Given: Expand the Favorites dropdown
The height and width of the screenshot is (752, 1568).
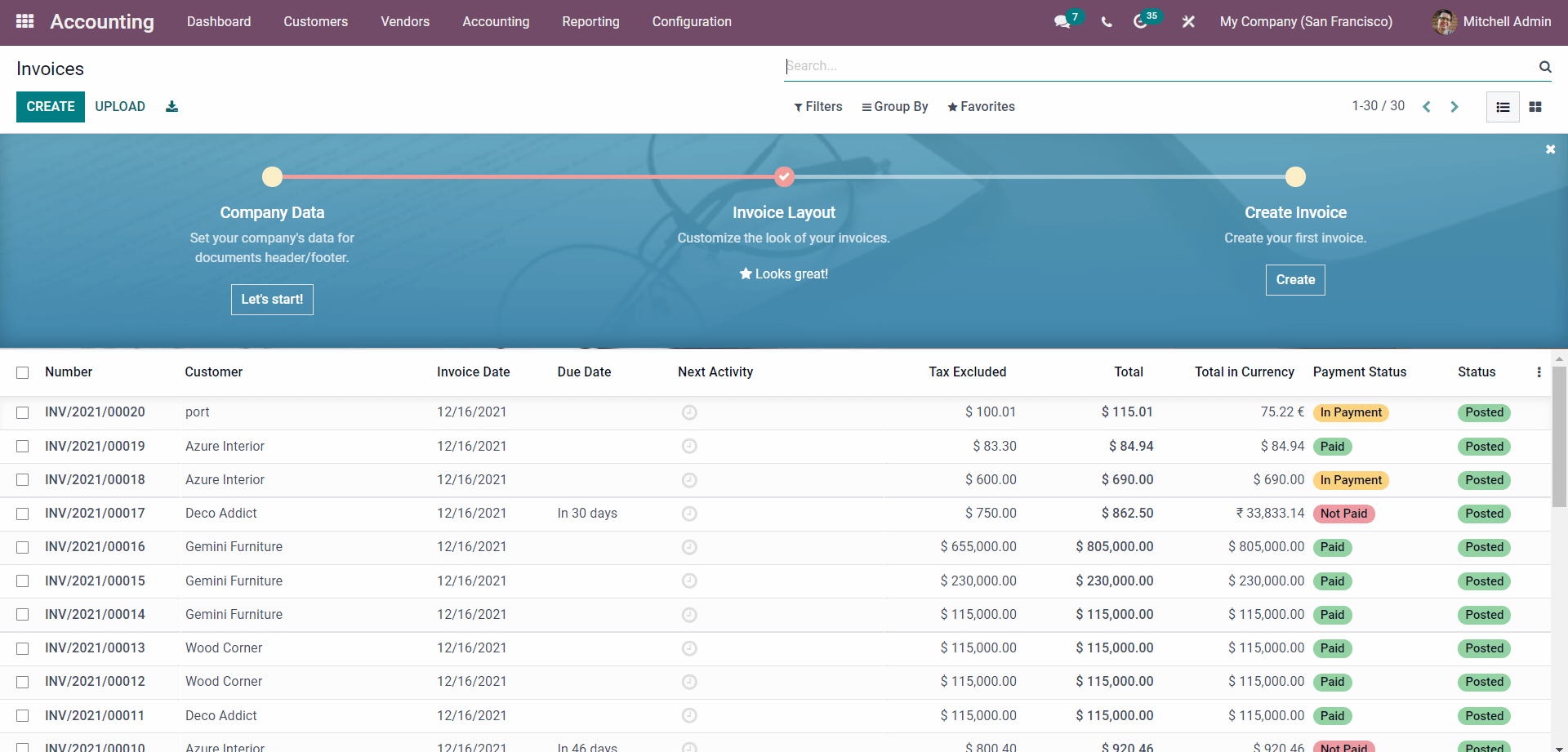Looking at the screenshot, I should (981, 107).
